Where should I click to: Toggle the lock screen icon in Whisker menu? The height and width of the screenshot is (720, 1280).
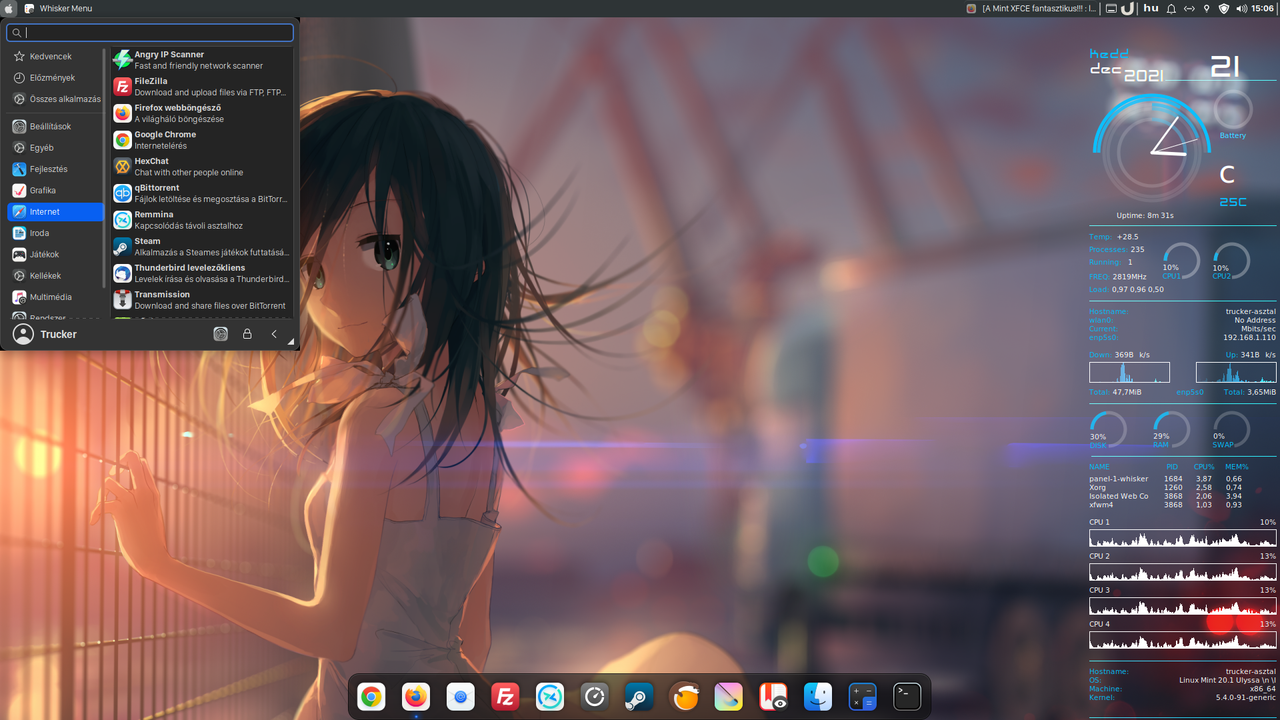(x=247, y=333)
